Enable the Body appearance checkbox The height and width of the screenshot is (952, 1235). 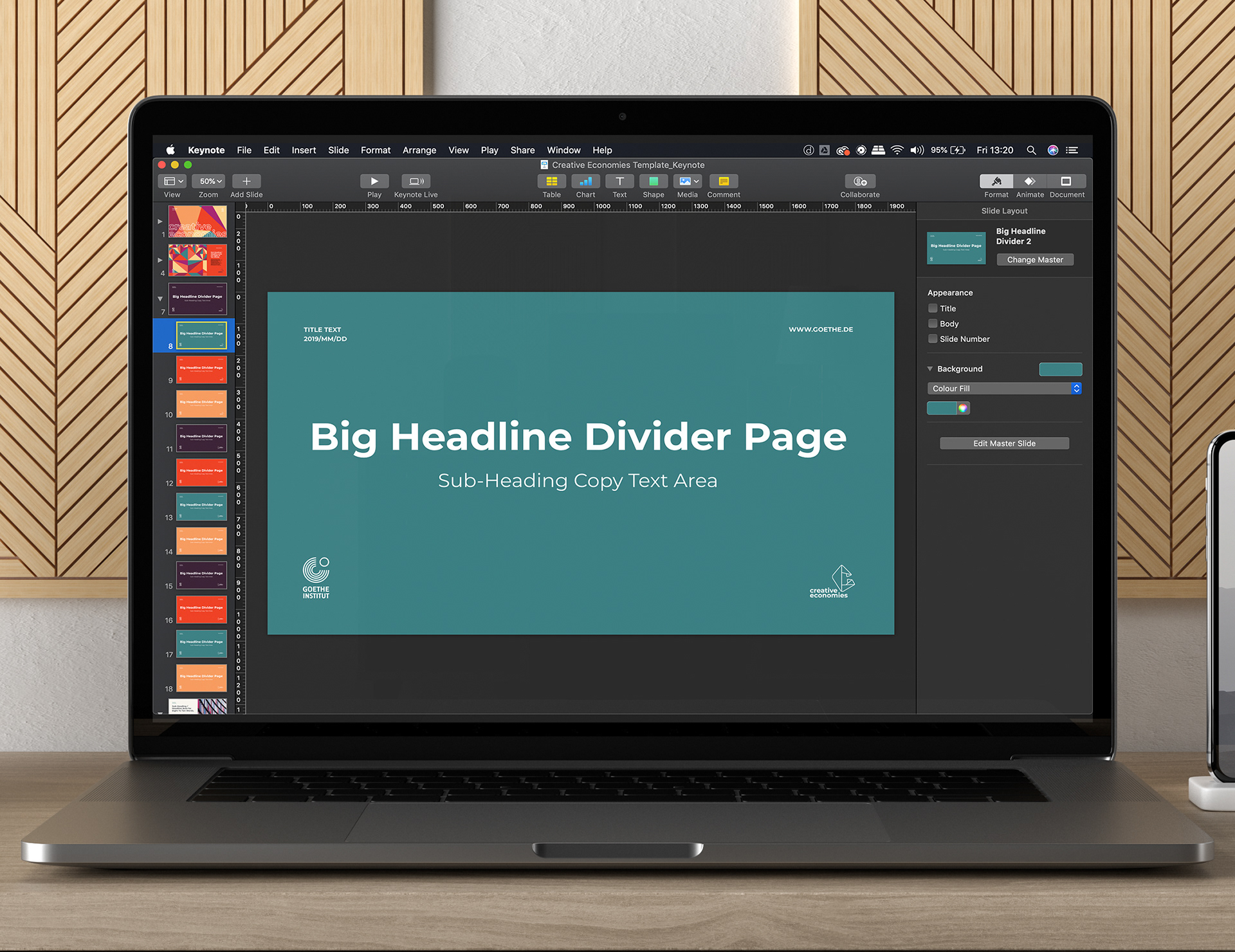point(933,324)
